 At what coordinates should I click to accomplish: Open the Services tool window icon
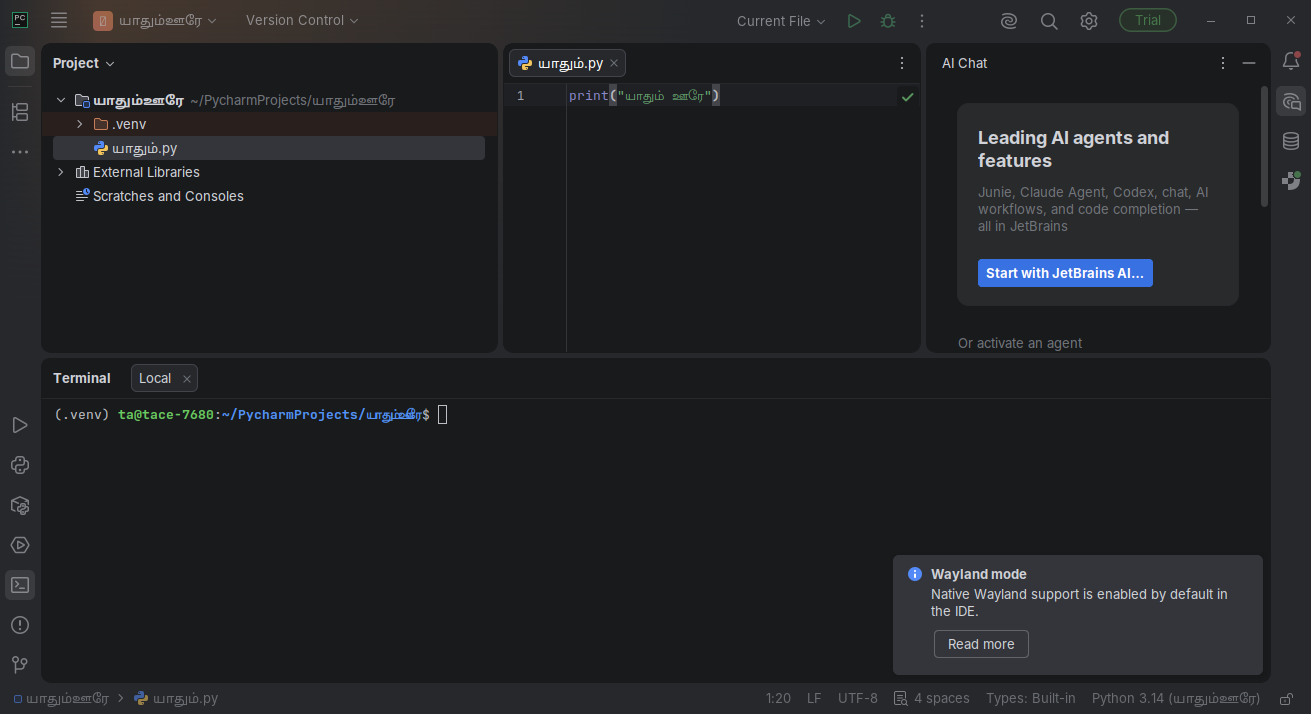(x=20, y=545)
